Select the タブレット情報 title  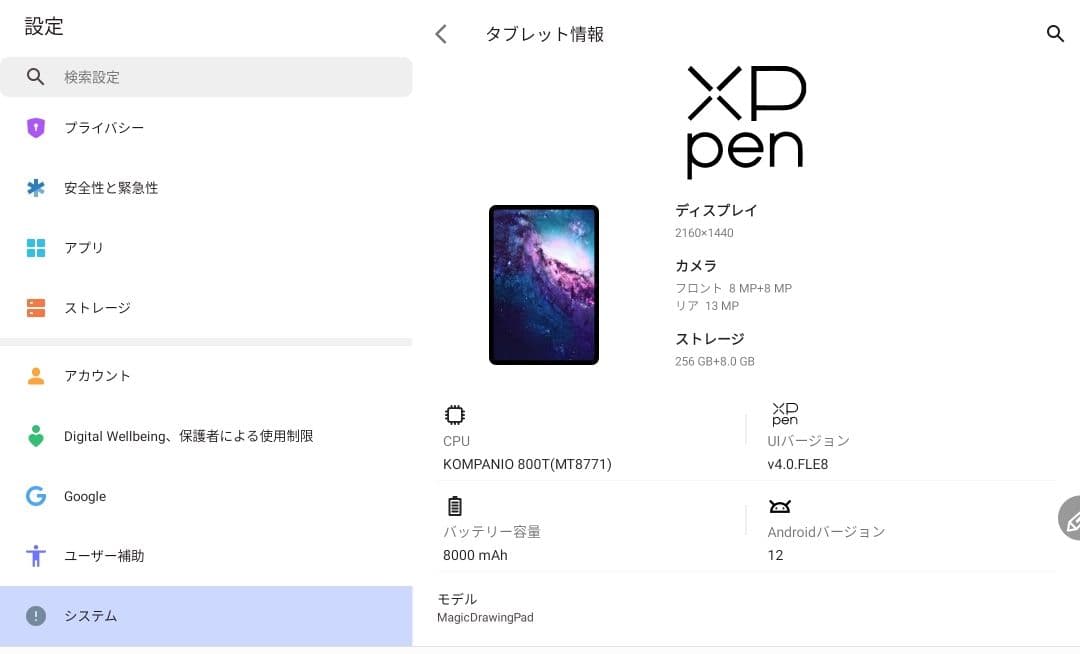[x=544, y=33]
